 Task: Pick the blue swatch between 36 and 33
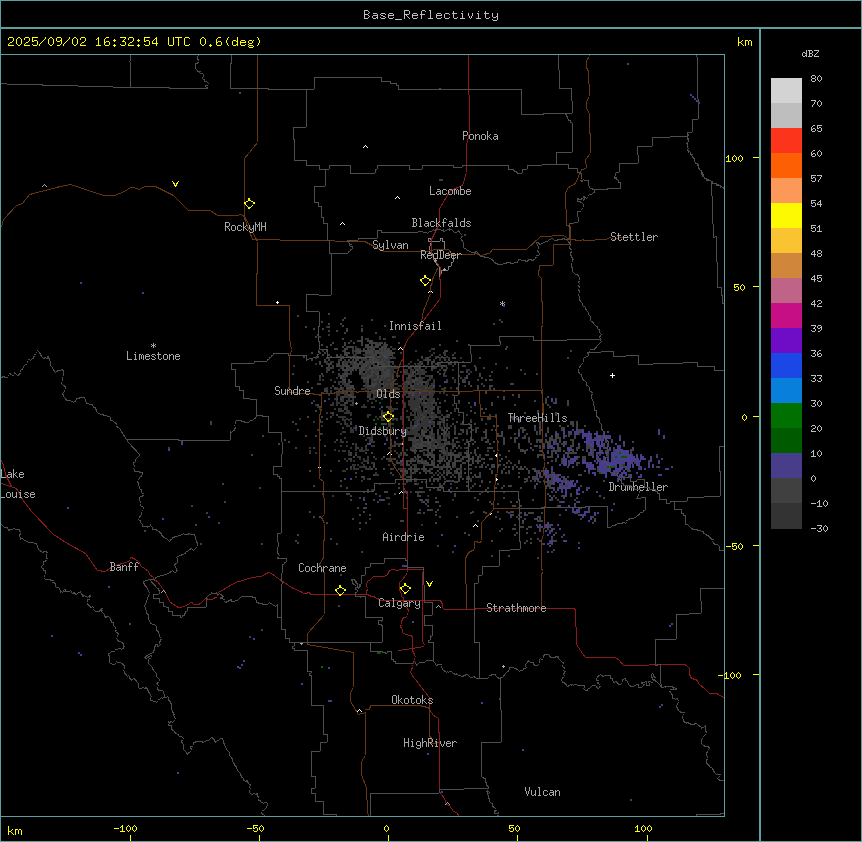point(786,365)
